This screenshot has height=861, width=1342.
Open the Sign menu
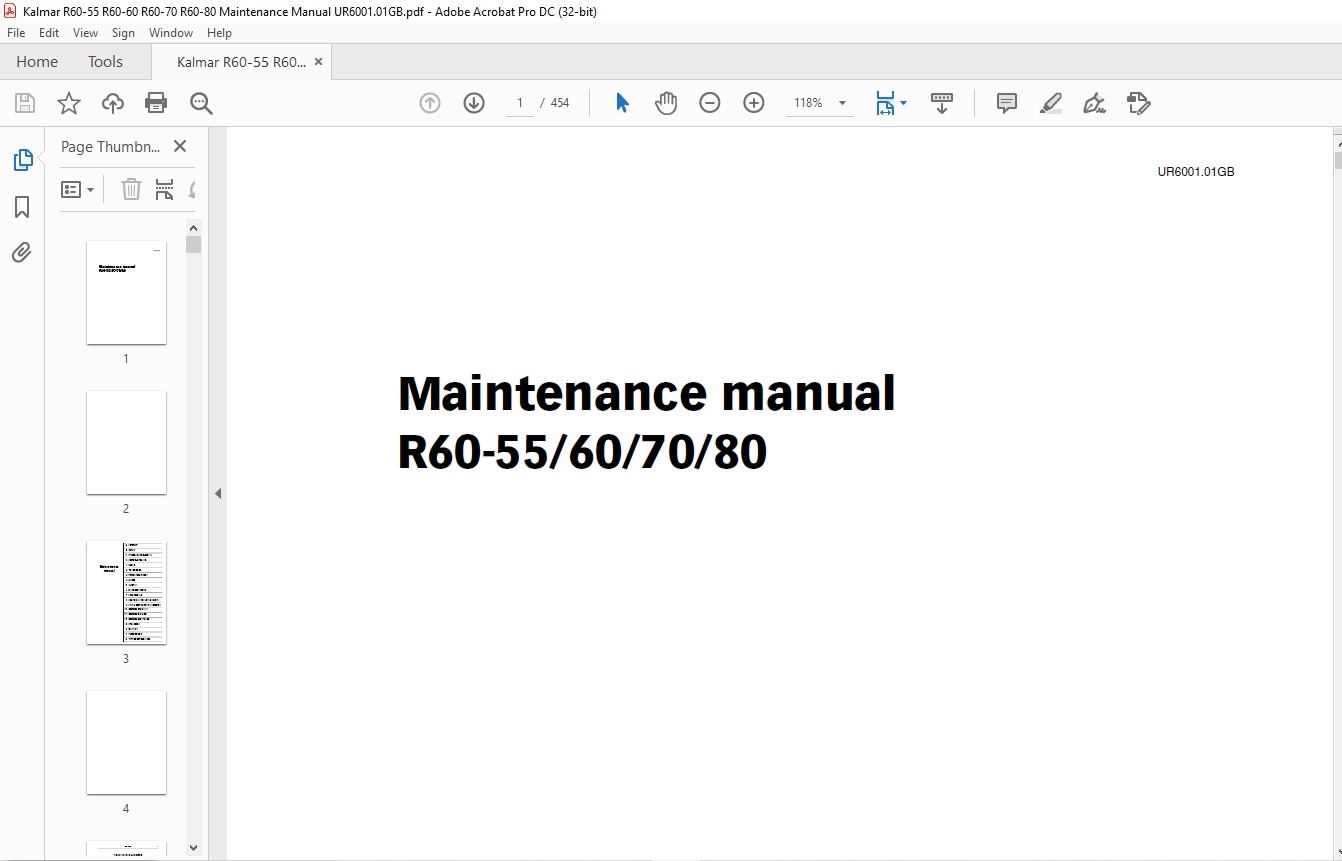[123, 33]
